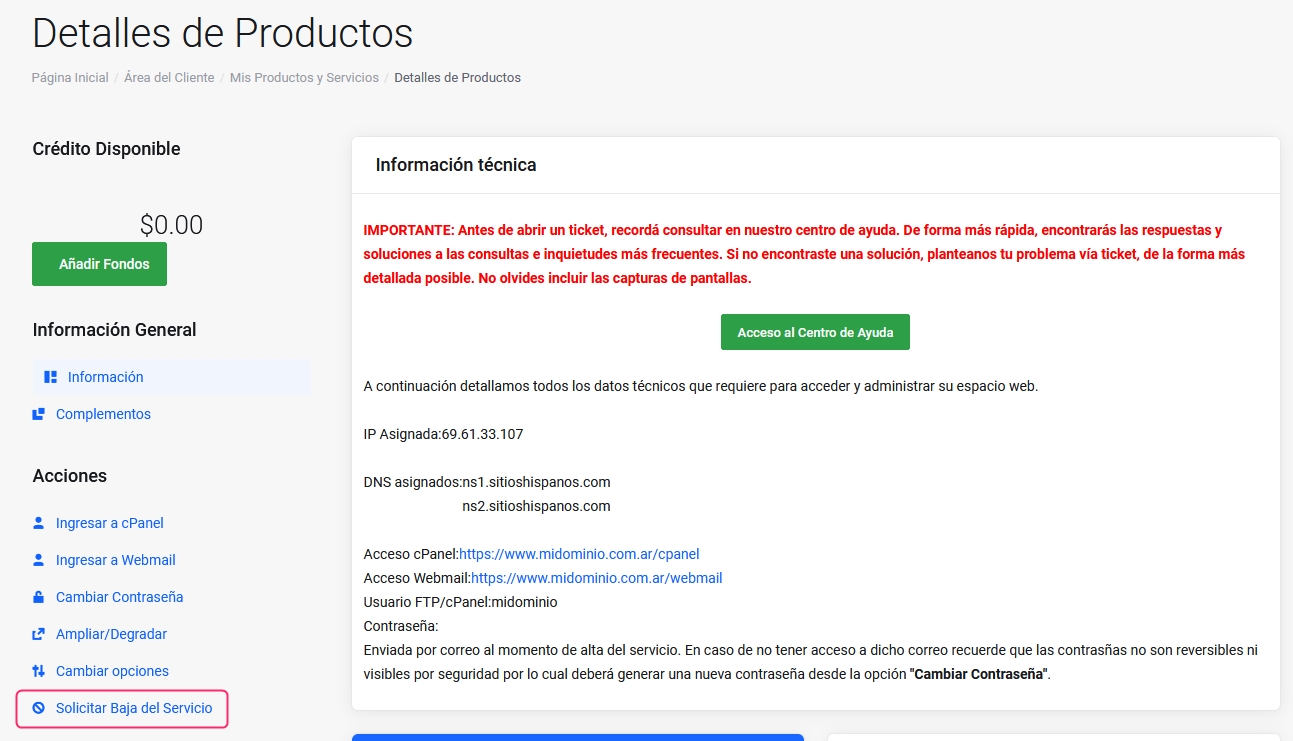
Task: Click the Complementos squares icon
Action: click(38, 414)
